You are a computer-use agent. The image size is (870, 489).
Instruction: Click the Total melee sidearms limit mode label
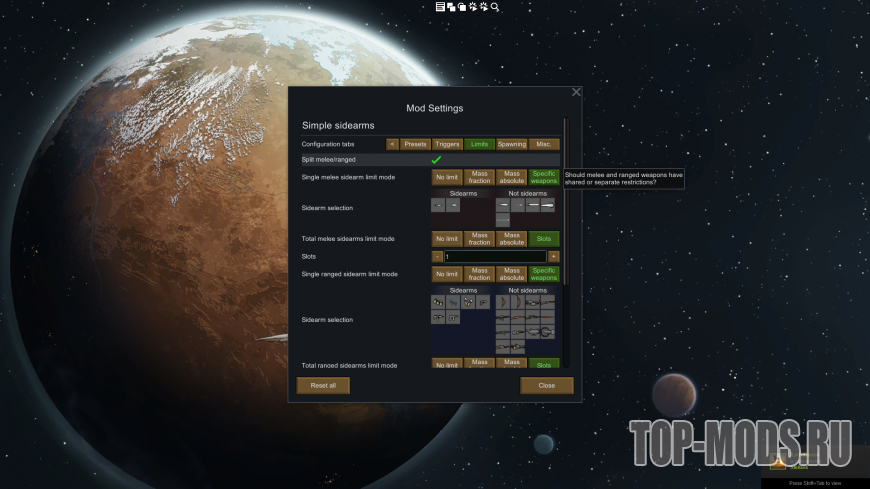(348, 239)
